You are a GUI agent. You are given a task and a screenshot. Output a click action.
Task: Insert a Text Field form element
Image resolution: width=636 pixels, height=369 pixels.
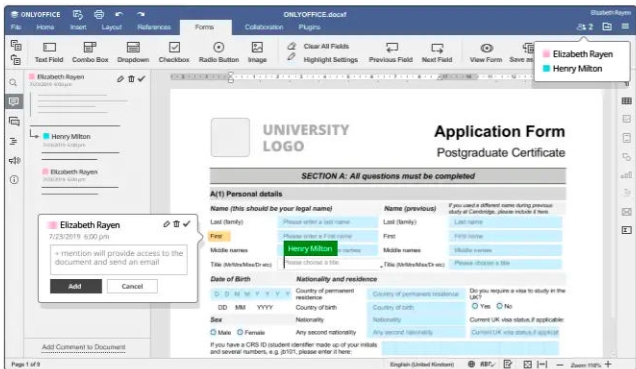49,53
